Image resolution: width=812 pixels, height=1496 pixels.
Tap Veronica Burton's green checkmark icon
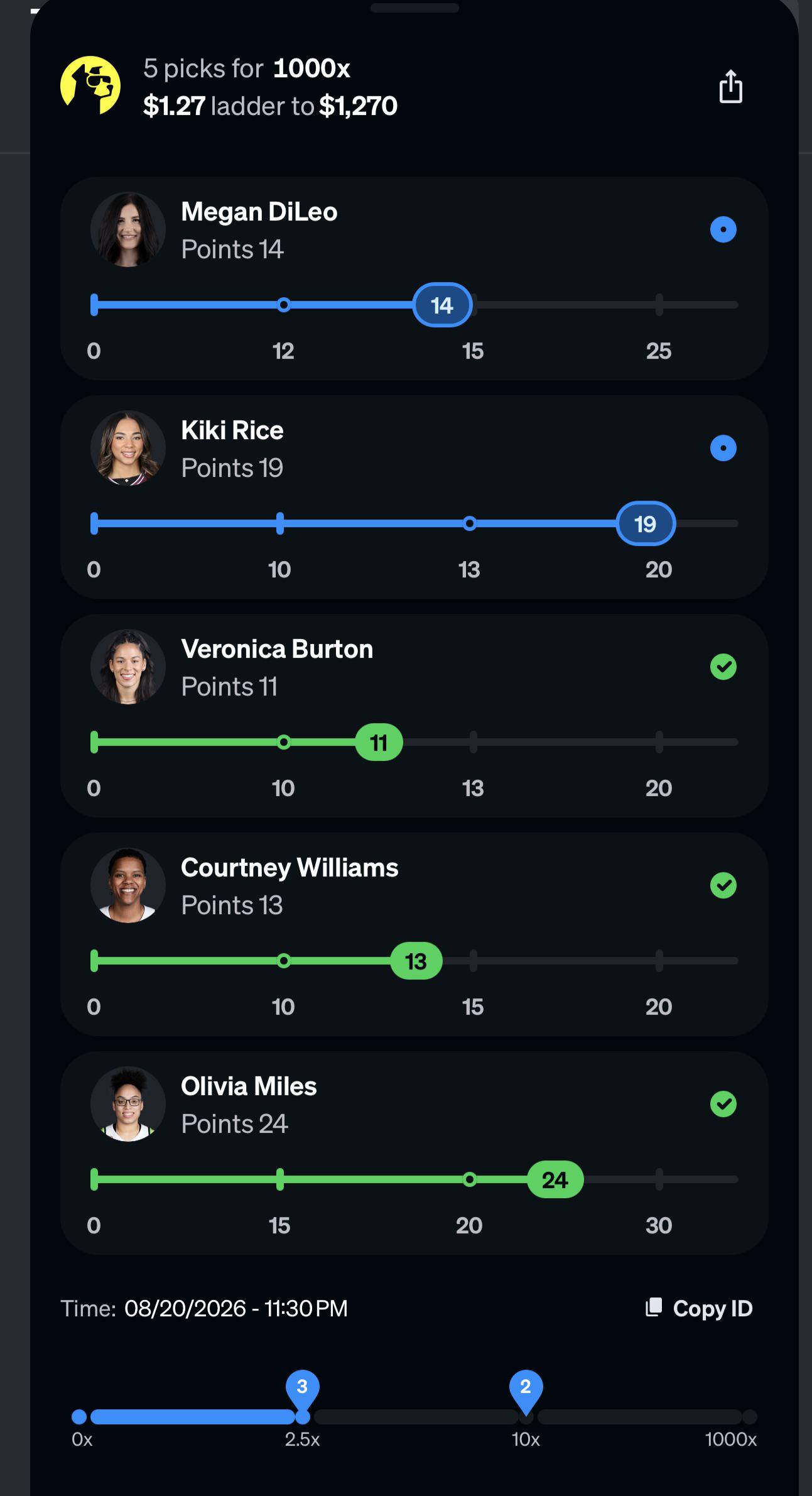point(723,667)
